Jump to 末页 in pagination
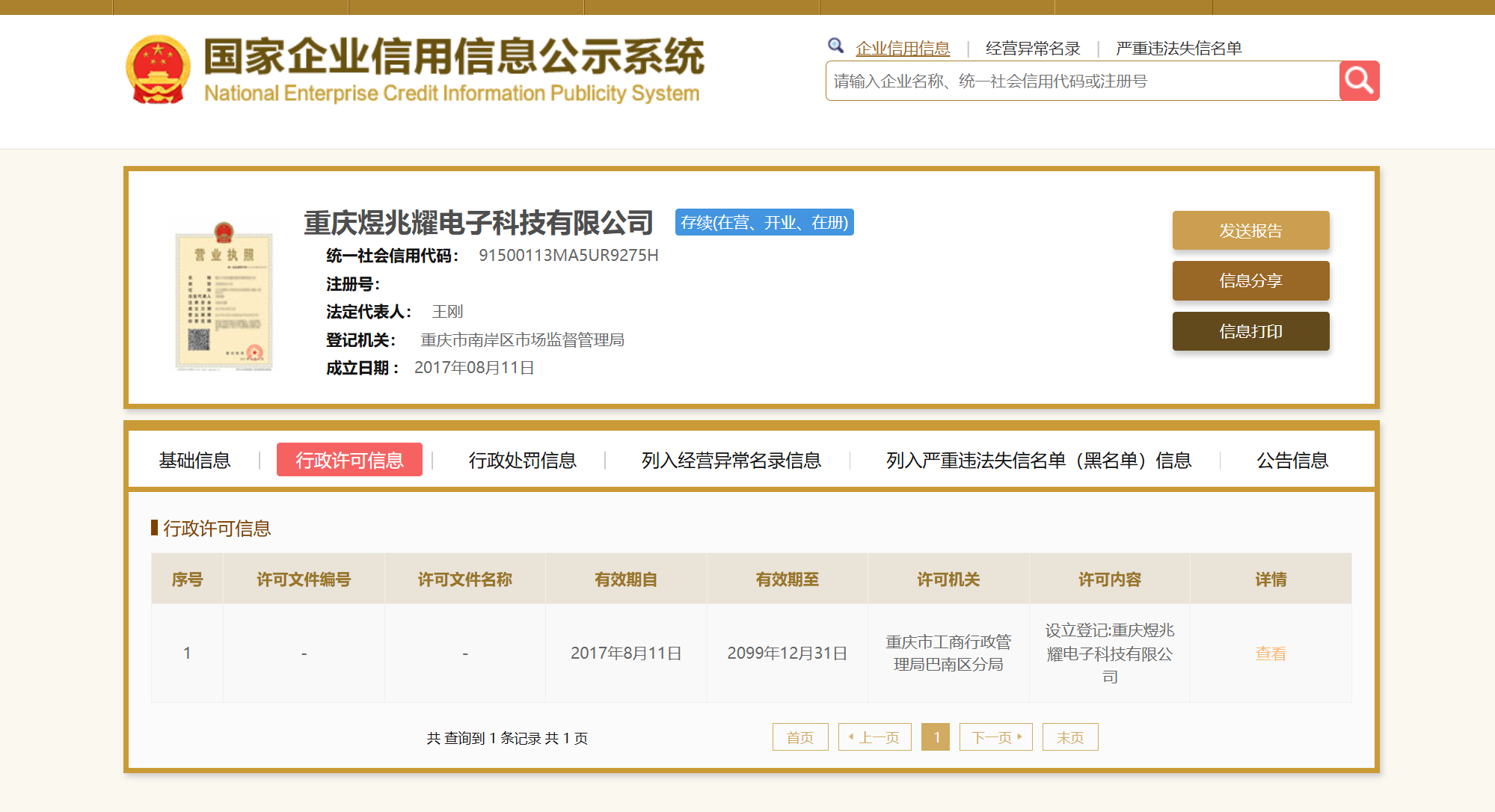The width and height of the screenshot is (1495, 812). point(1070,737)
